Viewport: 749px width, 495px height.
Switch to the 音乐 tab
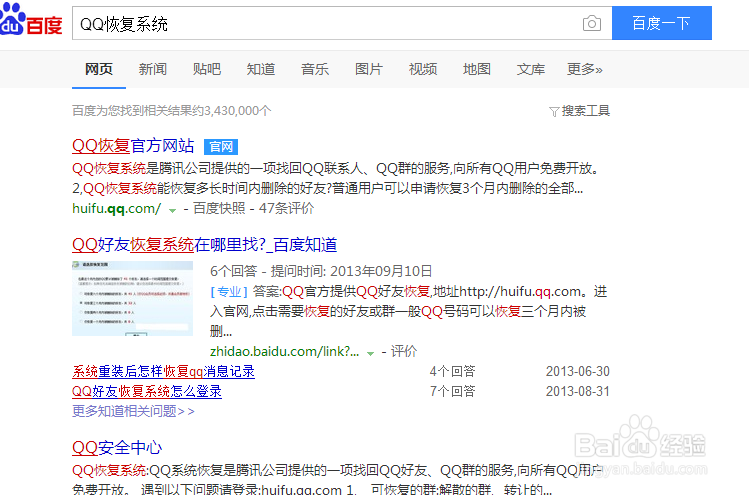(x=315, y=69)
